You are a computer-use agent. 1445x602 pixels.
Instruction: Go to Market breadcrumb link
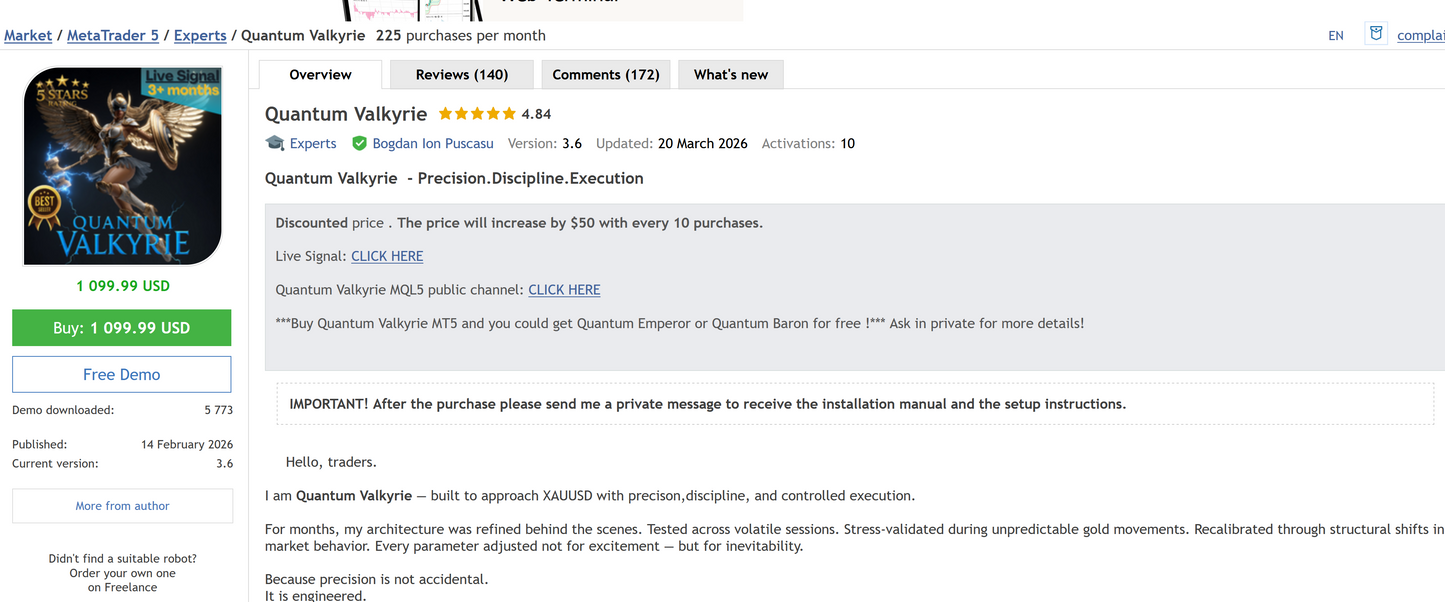click(28, 35)
